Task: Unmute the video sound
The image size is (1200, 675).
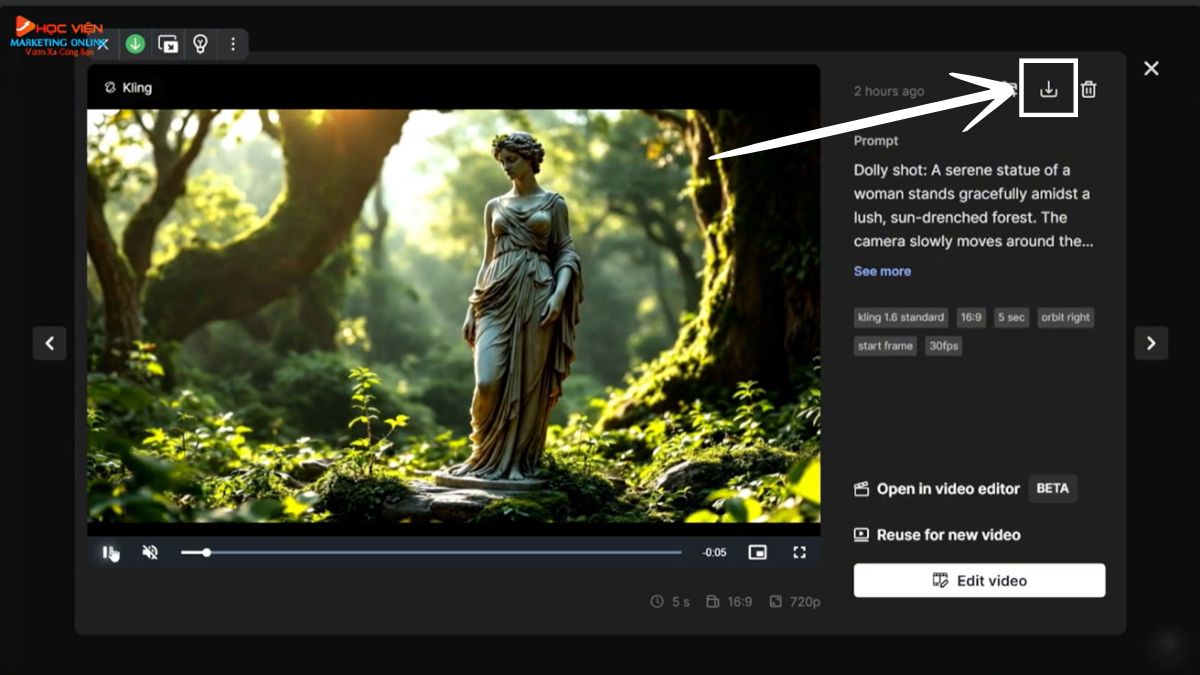Action: tap(150, 552)
